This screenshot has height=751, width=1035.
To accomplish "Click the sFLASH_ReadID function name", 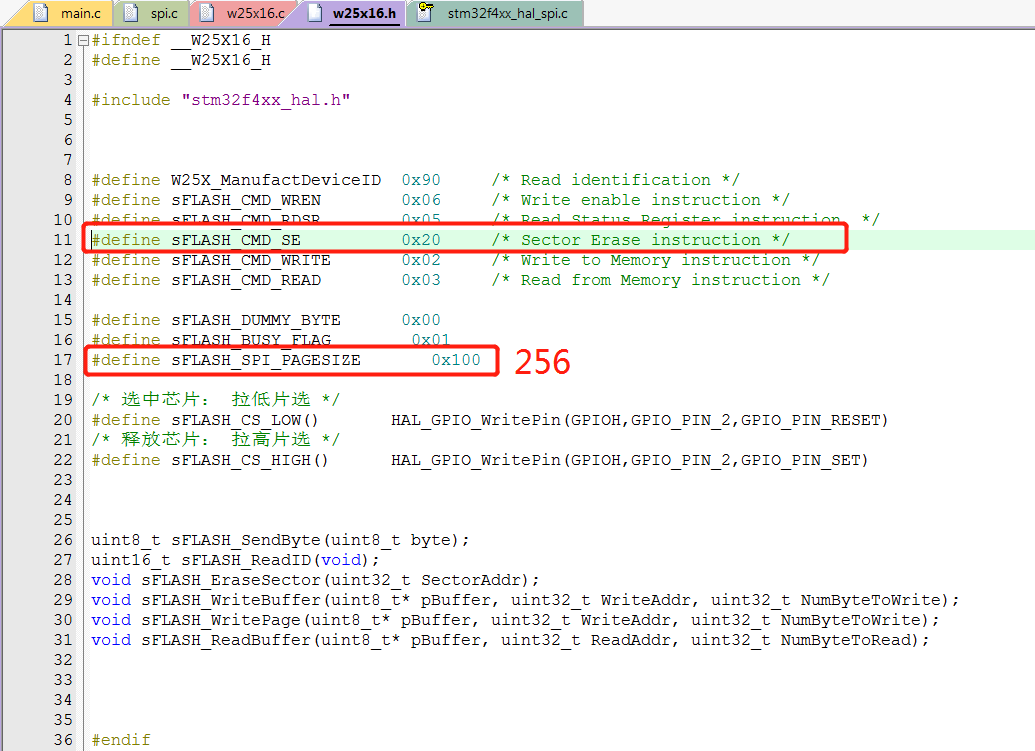I will 246,560.
